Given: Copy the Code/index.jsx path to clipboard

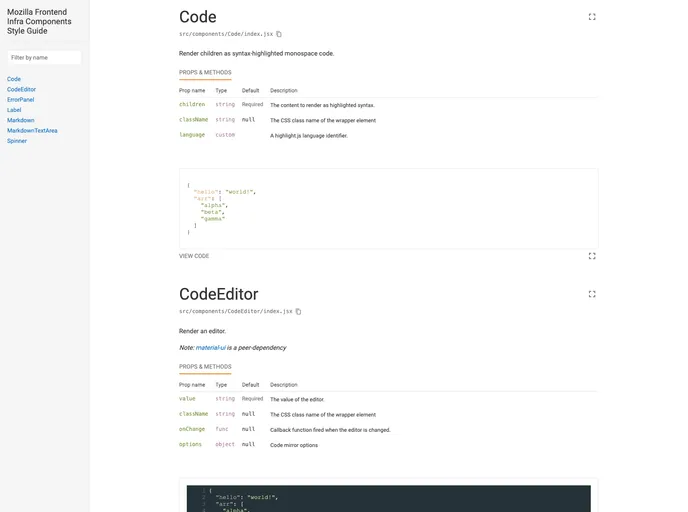Looking at the screenshot, I should tap(279, 34).
